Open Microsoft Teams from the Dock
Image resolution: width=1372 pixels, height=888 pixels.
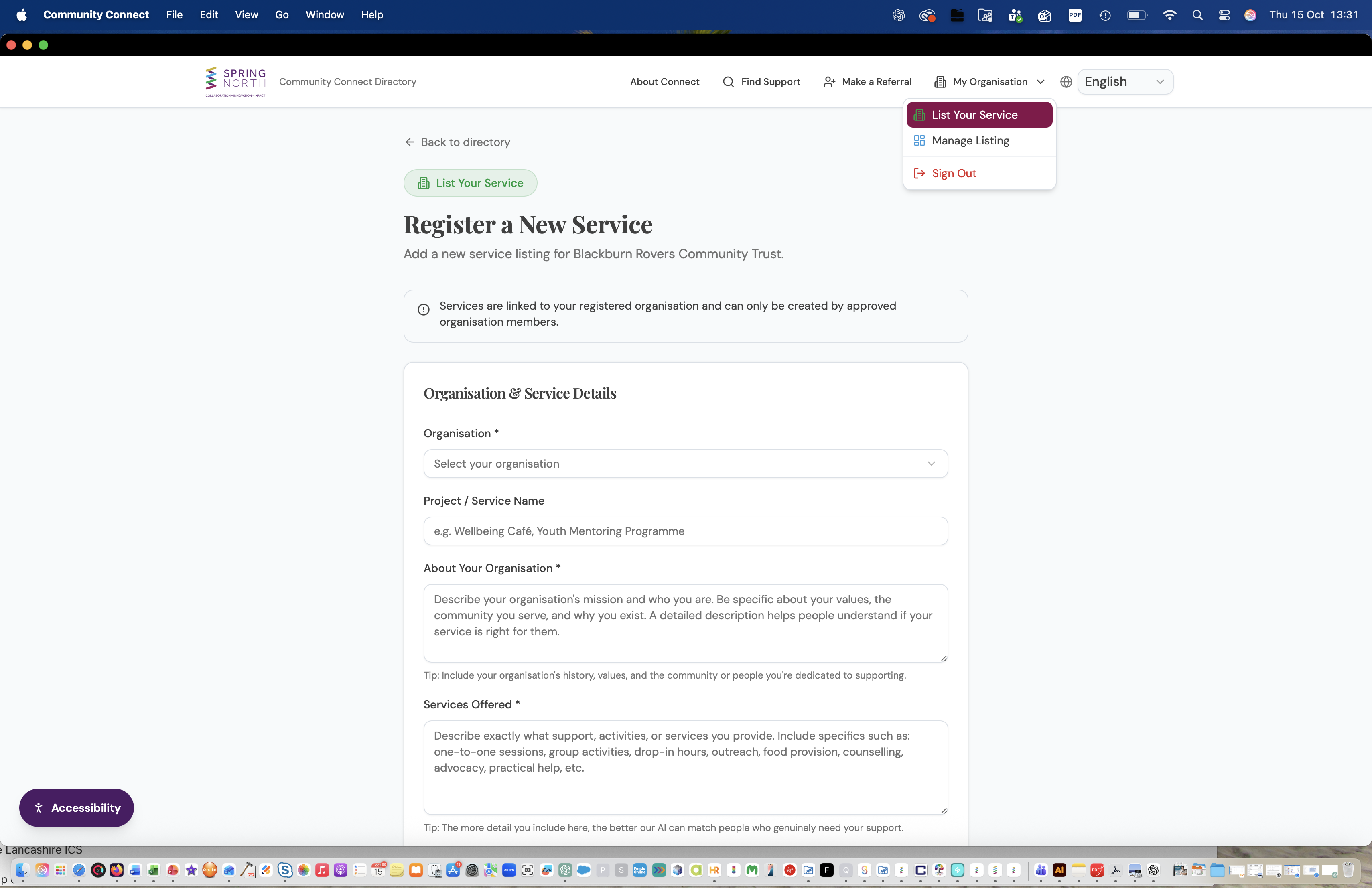[x=1041, y=870]
